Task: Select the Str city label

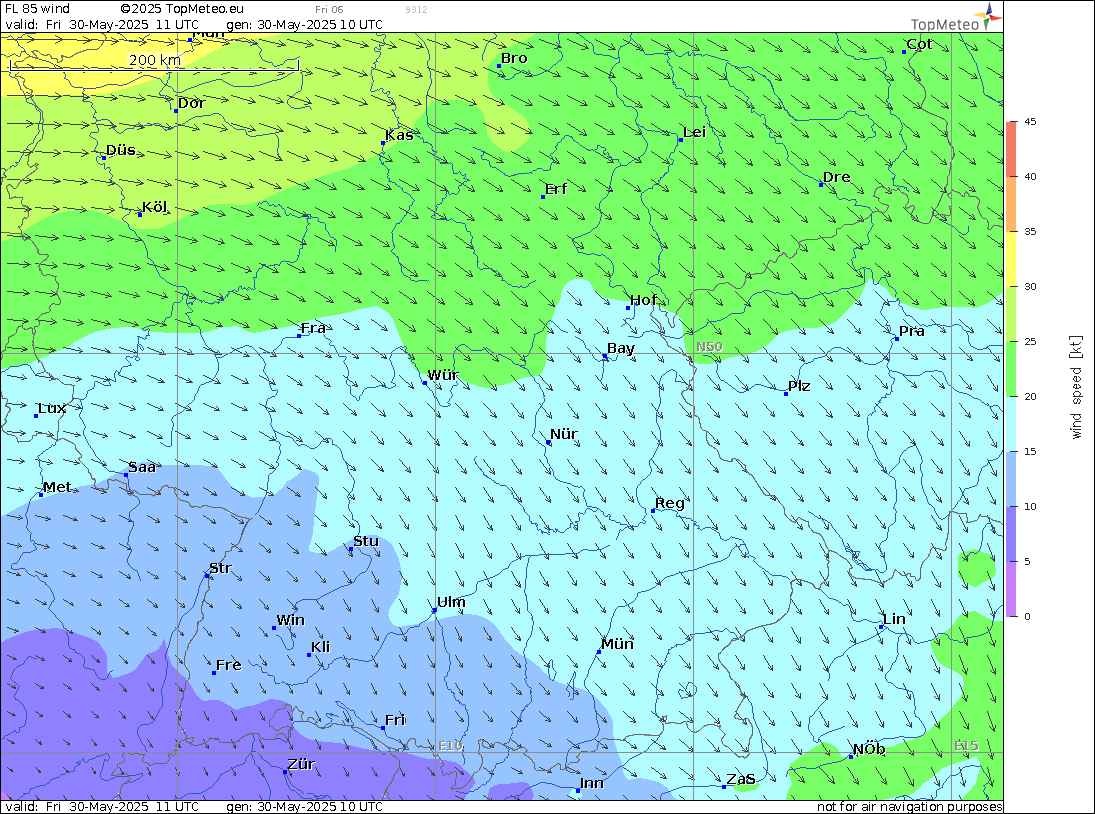Action: click(x=220, y=568)
